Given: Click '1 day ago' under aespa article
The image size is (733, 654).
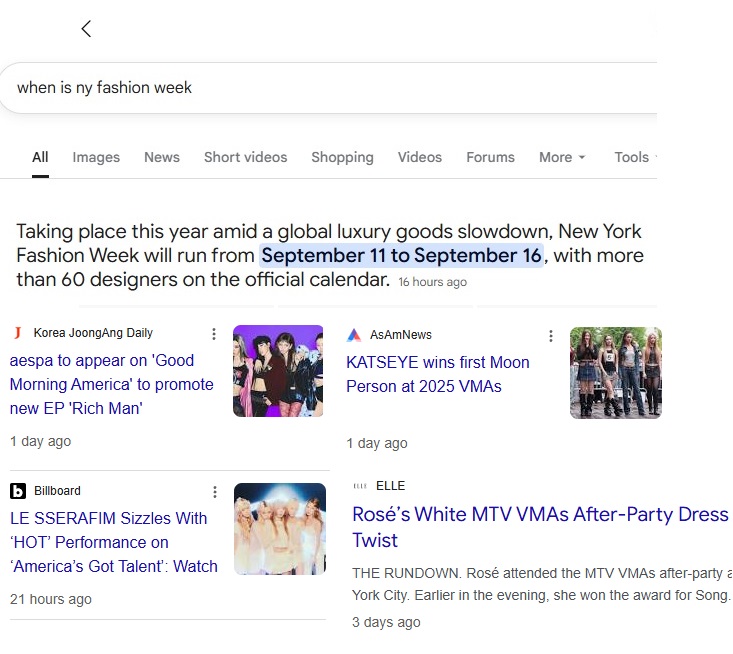Looking at the screenshot, I should [41, 441].
